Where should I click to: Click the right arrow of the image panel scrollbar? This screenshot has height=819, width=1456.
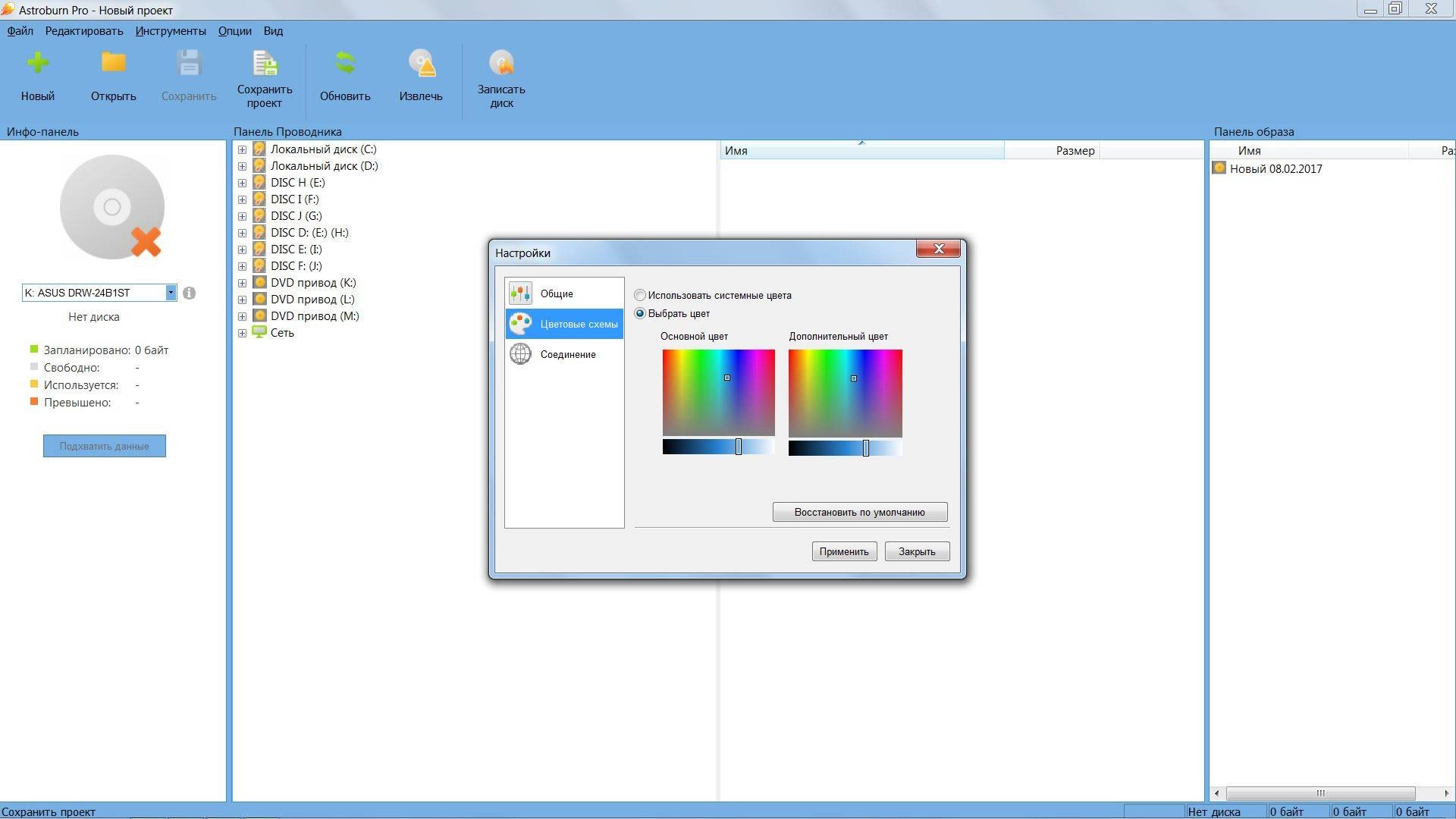1446,793
